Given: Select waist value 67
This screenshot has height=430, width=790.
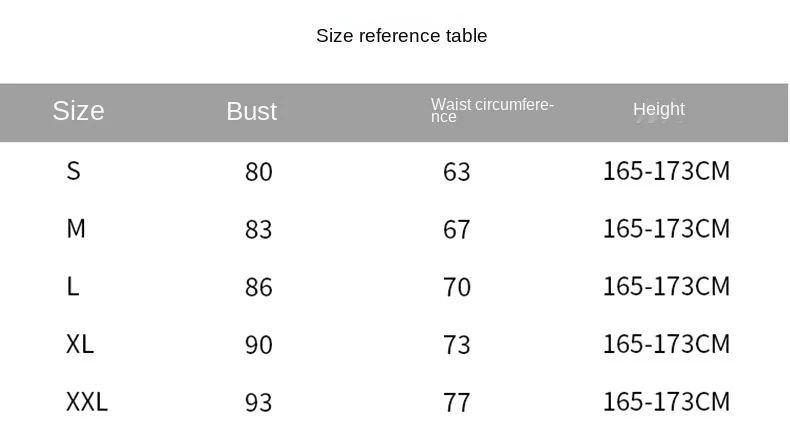Looking at the screenshot, I should [456, 230].
